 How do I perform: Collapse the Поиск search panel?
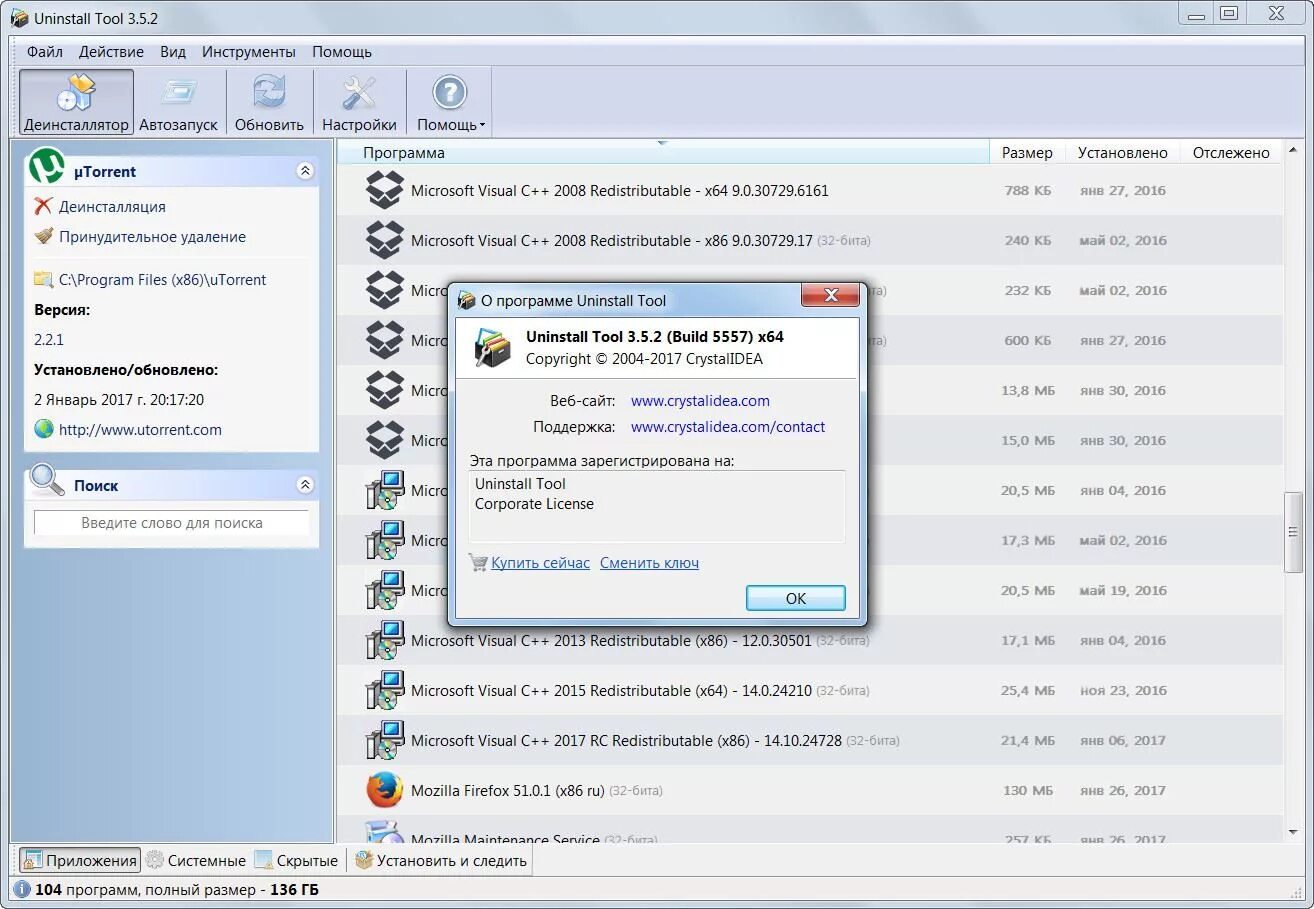coord(305,485)
